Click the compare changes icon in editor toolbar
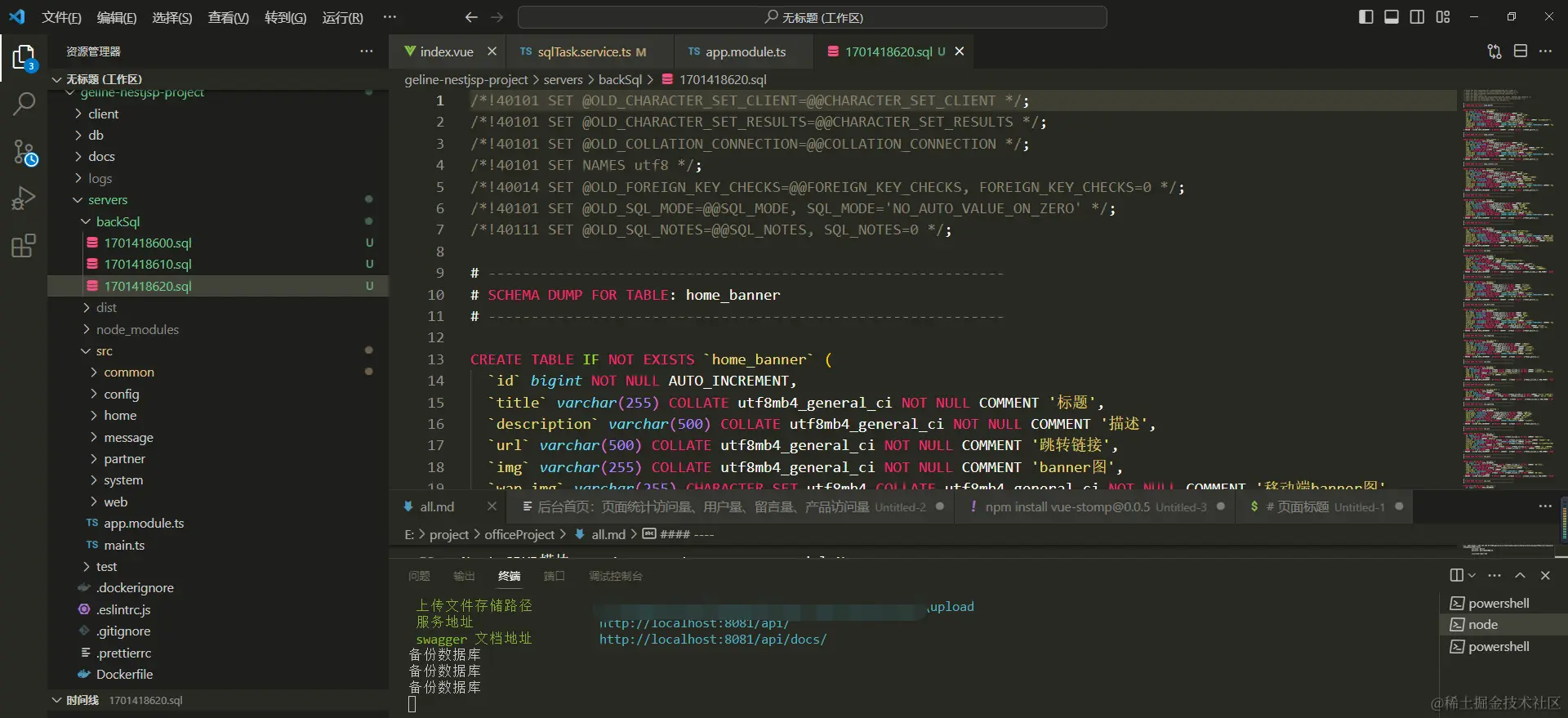The height and width of the screenshot is (718, 1568). [1494, 51]
